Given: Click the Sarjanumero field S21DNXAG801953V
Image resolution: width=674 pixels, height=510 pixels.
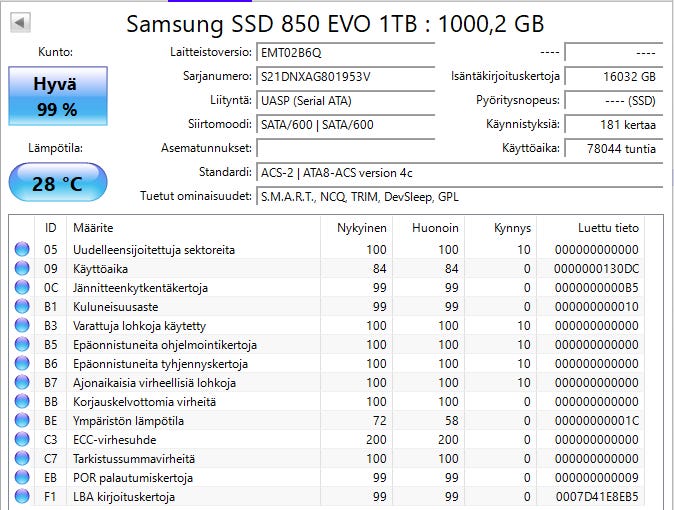Looking at the screenshot, I should coord(346,77).
